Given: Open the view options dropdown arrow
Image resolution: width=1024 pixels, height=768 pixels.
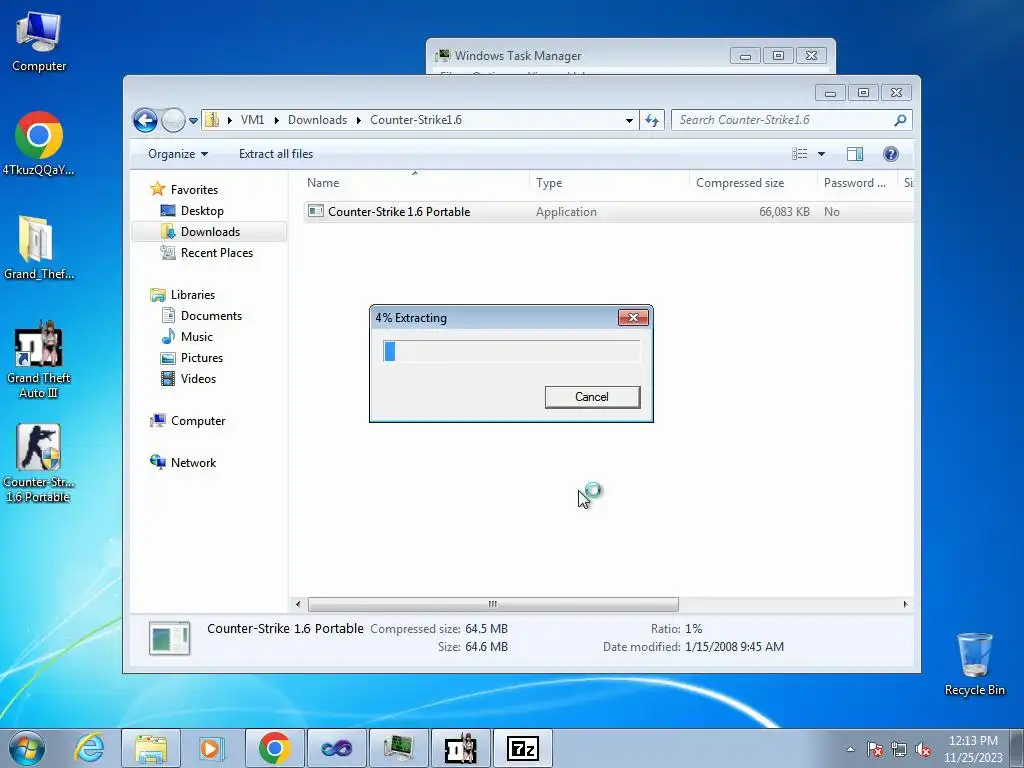Looking at the screenshot, I should tap(822, 154).
